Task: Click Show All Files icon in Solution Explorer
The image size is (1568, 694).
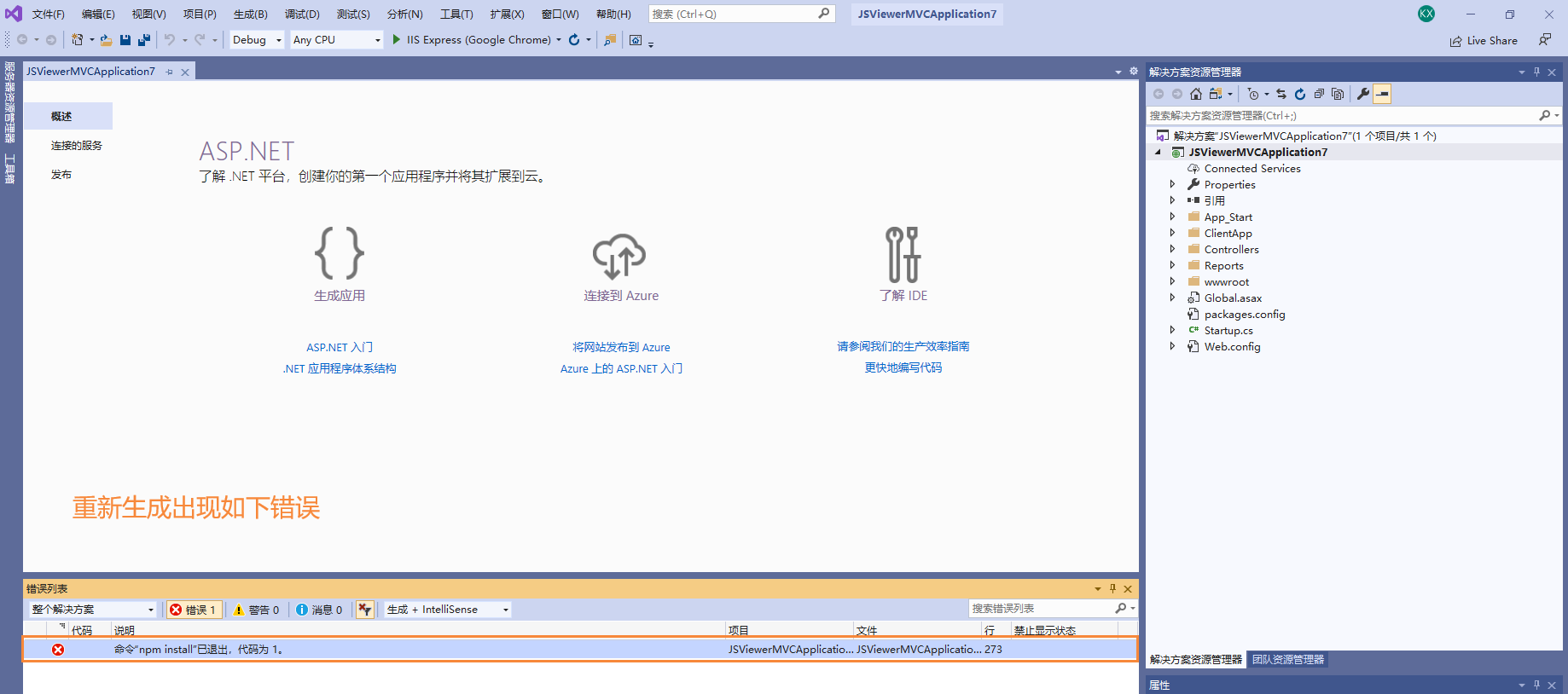Action: coord(1338,94)
